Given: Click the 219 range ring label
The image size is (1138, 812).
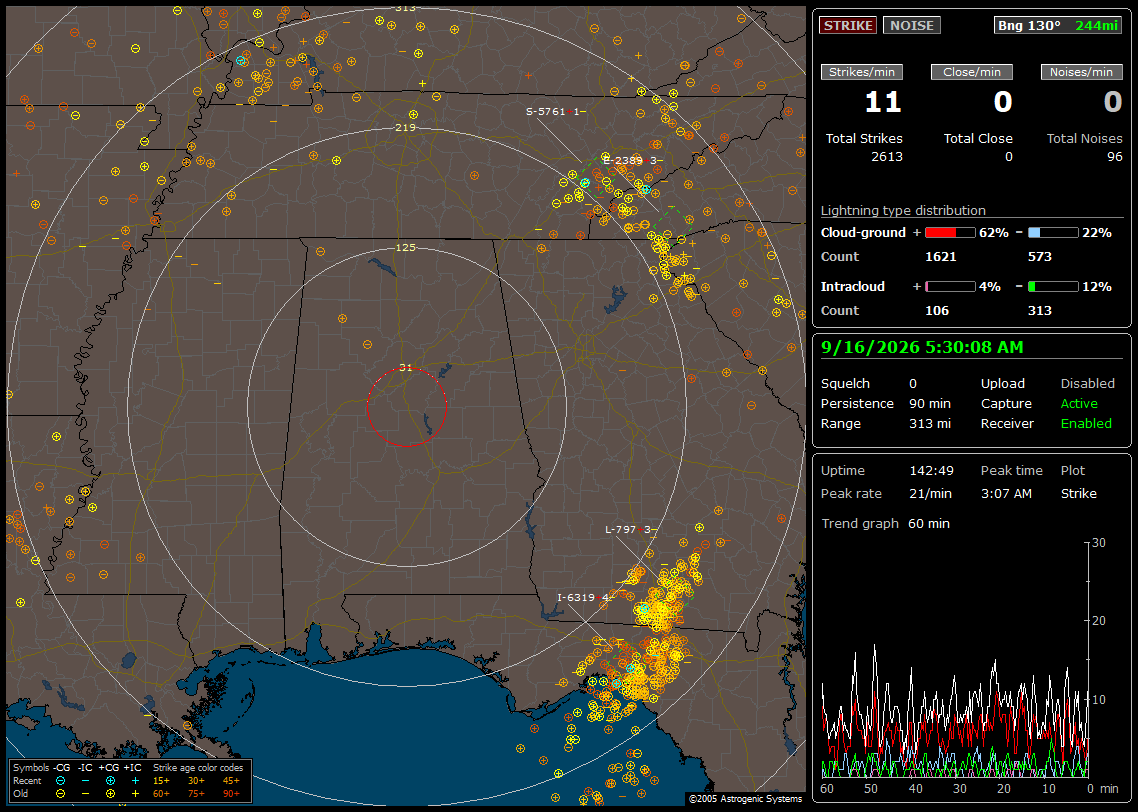Looking at the screenshot, I should pyautogui.click(x=406, y=128).
